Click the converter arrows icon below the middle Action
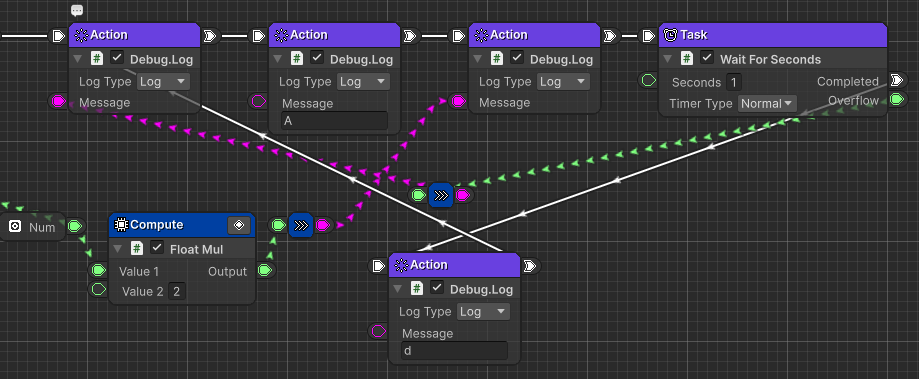The image size is (919, 379). (x=441, y=195)
